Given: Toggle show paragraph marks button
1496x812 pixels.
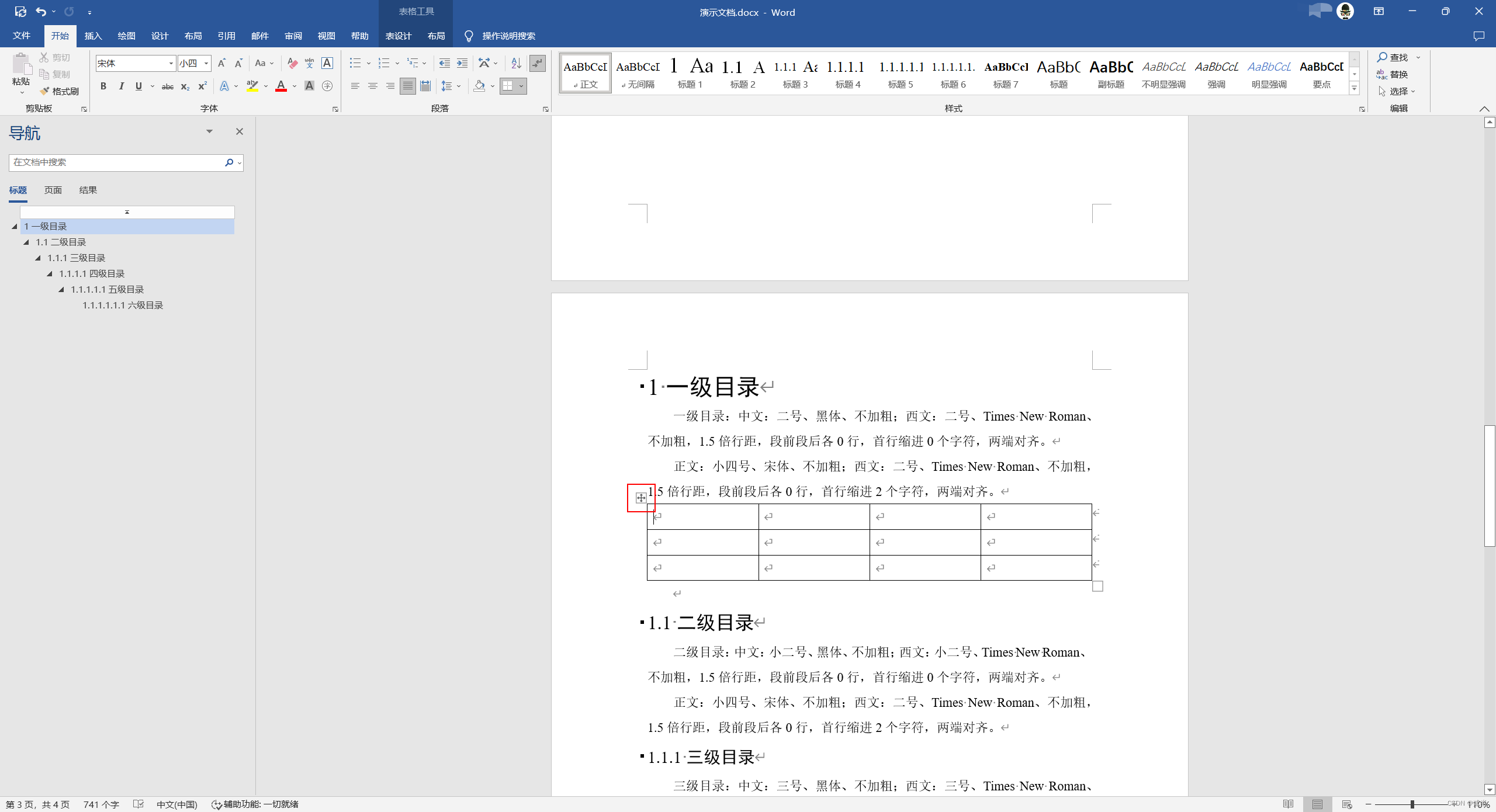Looking at the screenshot, I should click(x=537, y=63).
